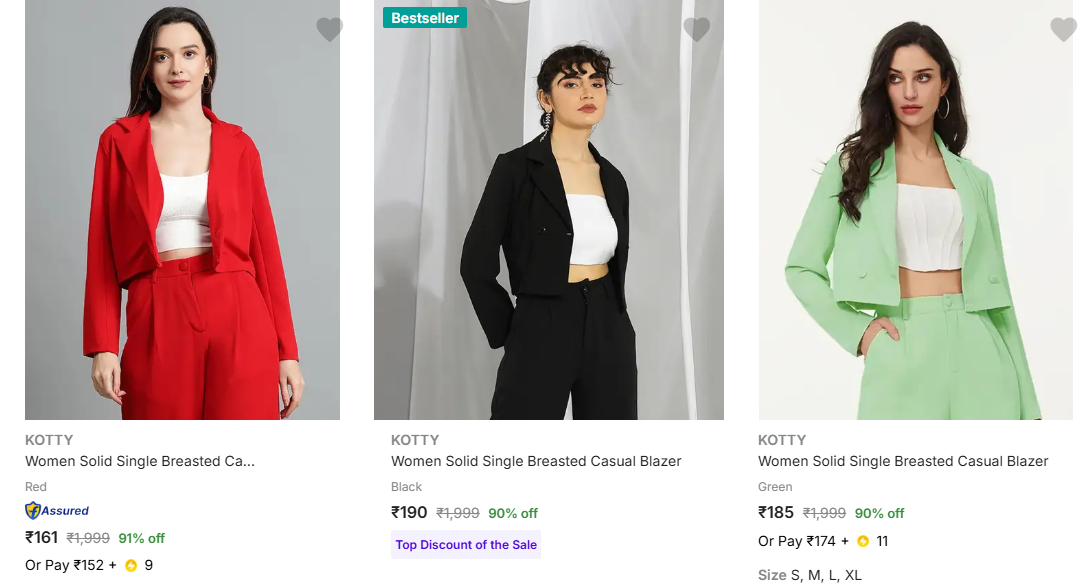The image size is (1090, 585).
Task: Click the ₹190 price of black blazer
Action: point(409,513)
